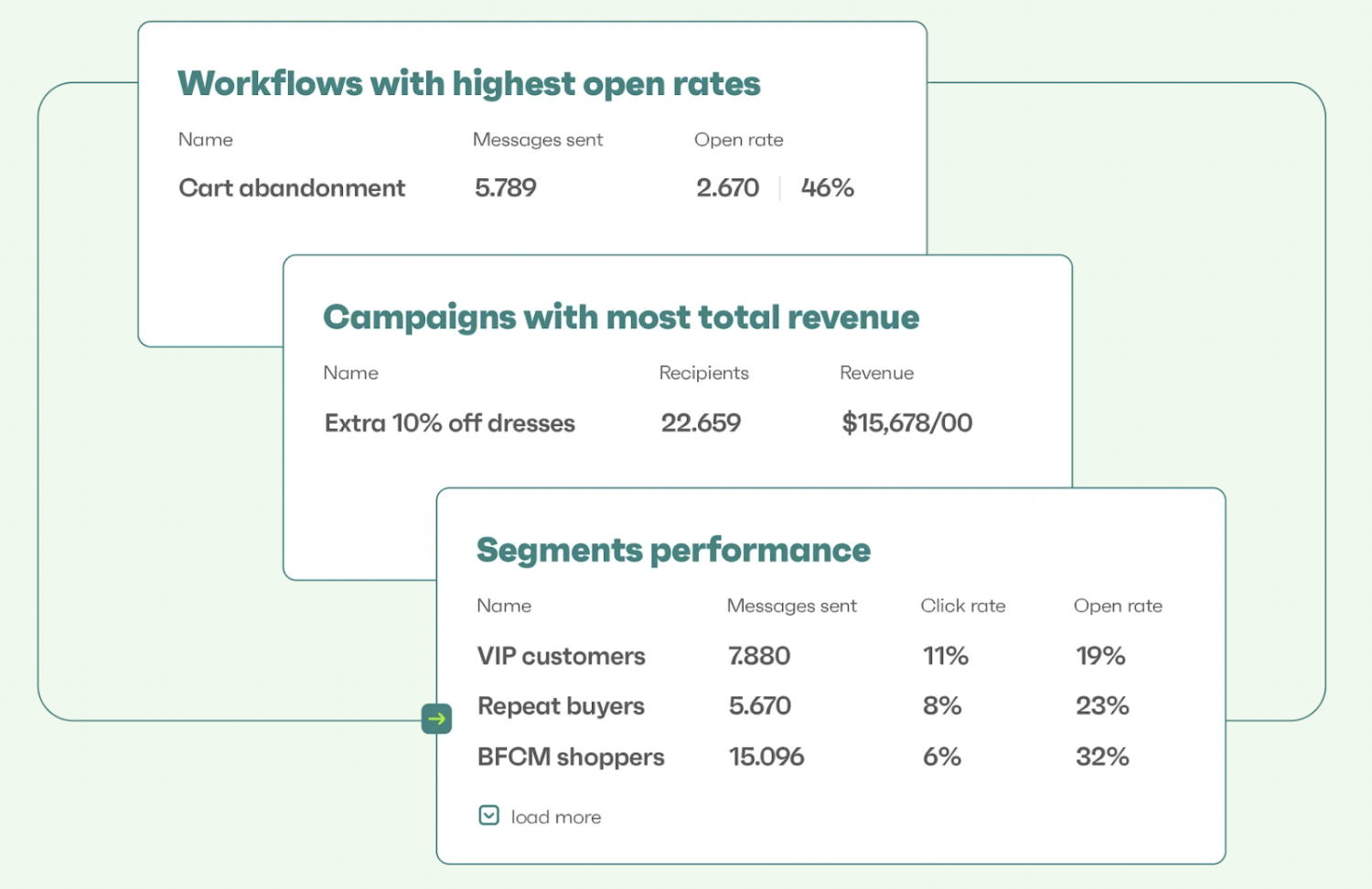
Task: Click the 46% open rate value
Action: pos(827,188)
